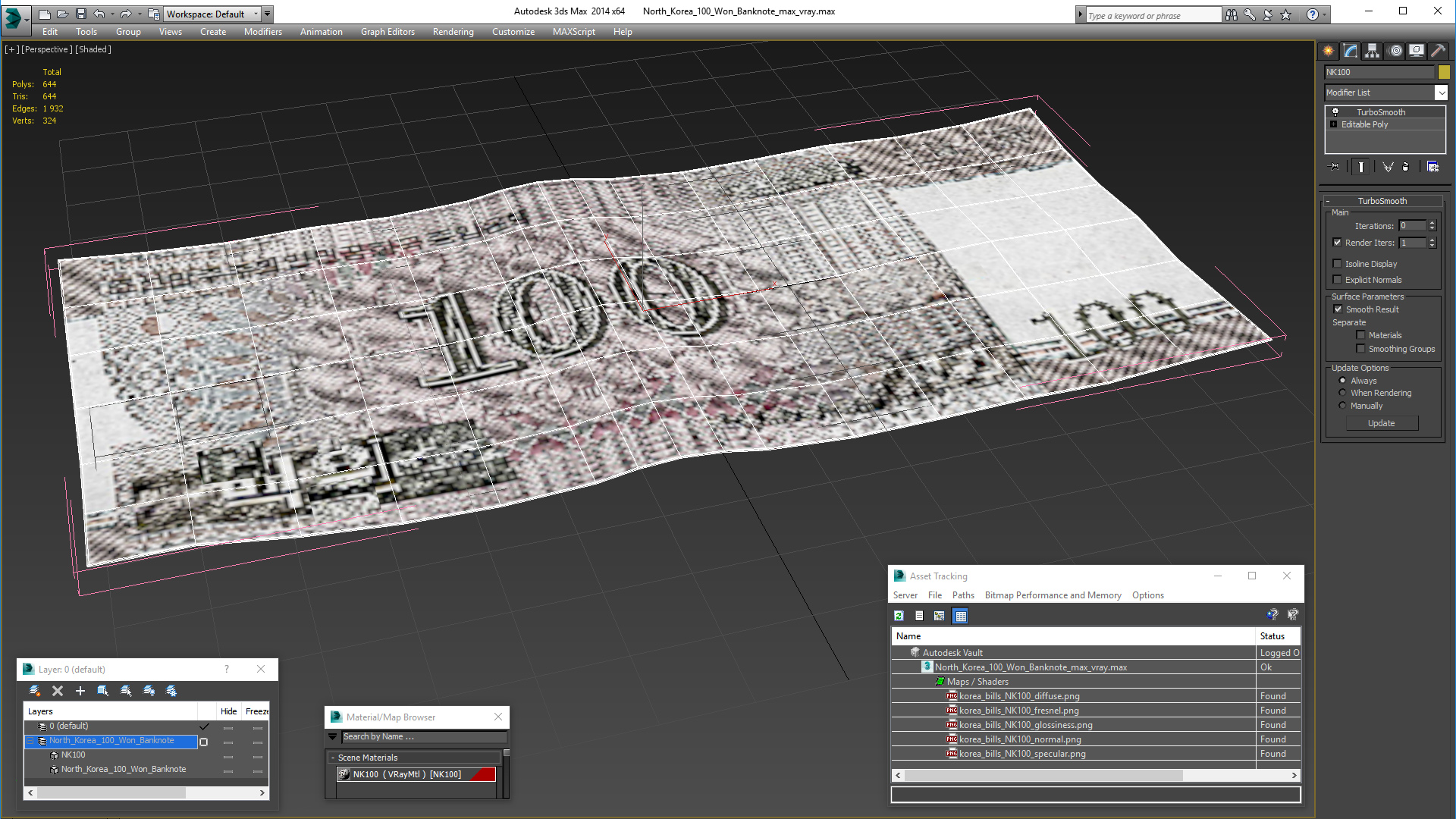Image resolution: width=1456 pixels, height=819 pixels.
Task: Click Highlight Selected Objects' Layers icon
Action: click(x=126, y=691)
